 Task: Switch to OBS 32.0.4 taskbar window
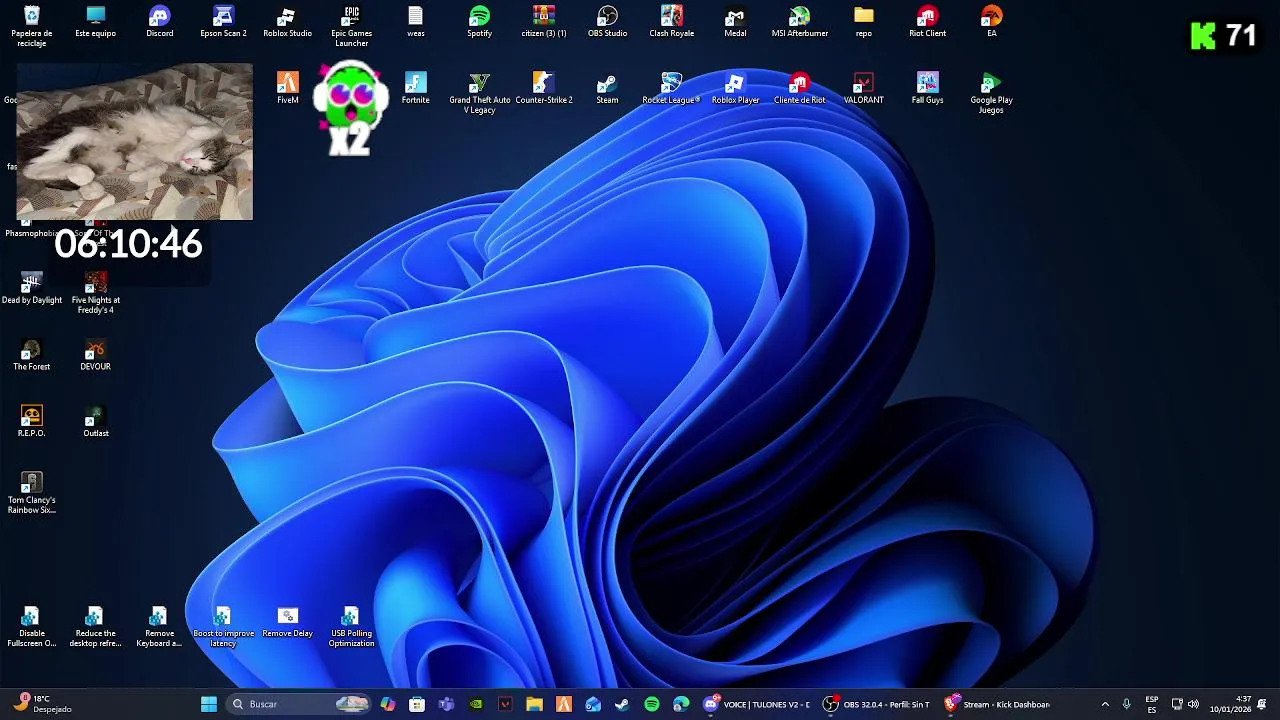[x=877, y=704]
